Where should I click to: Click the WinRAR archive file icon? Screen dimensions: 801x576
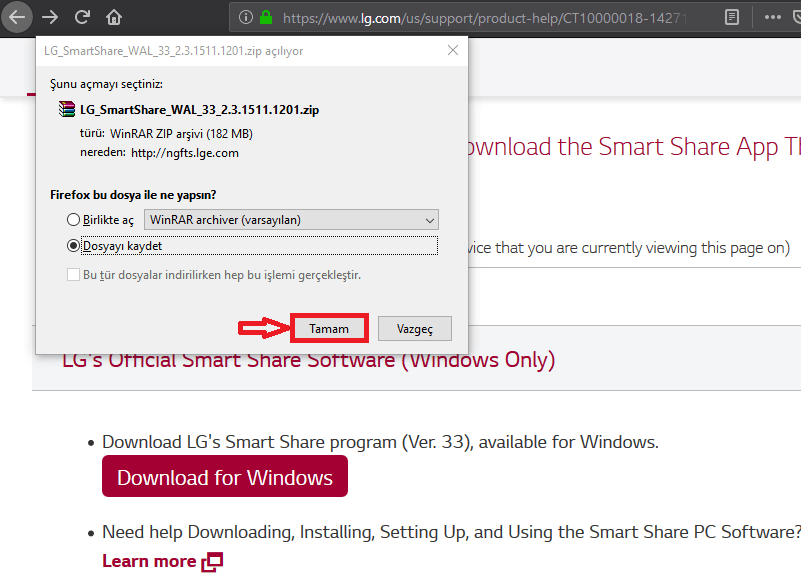[66, 109]
